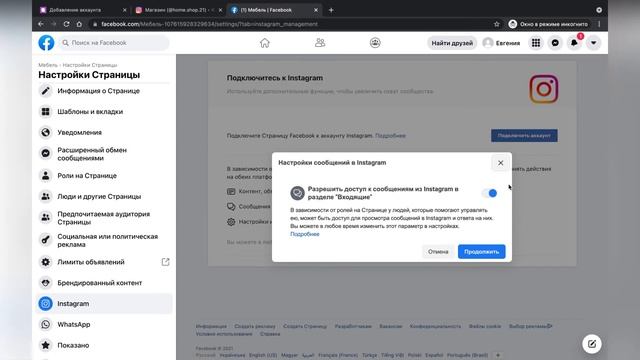Switch to Добавление аккаунта browser tab

click(82, 10)
